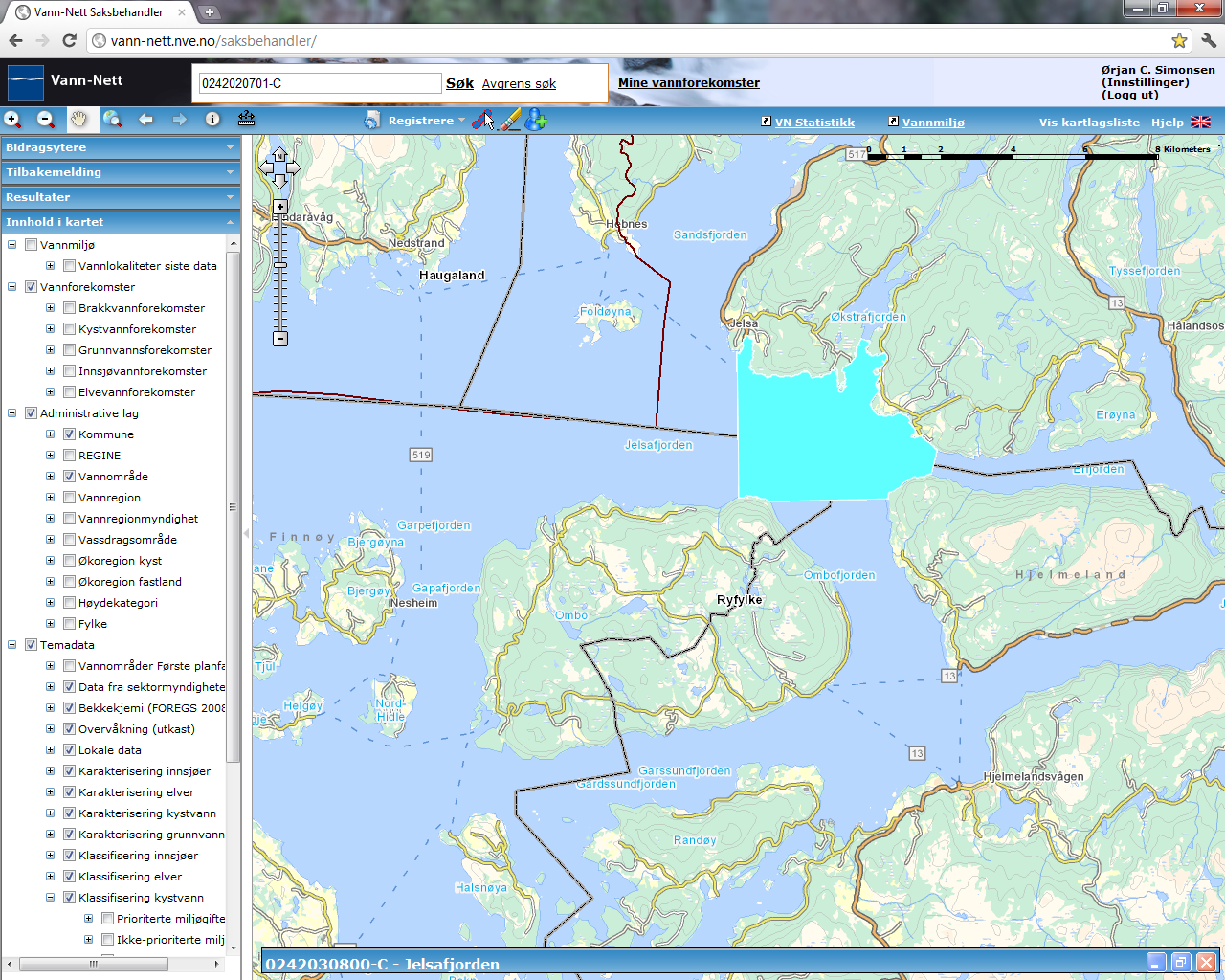Image resolution: width=1225 pixels, height=980 pixels.
Task: Toggle the Vannmiljø layer checkbox
Action: click(31, 245)
